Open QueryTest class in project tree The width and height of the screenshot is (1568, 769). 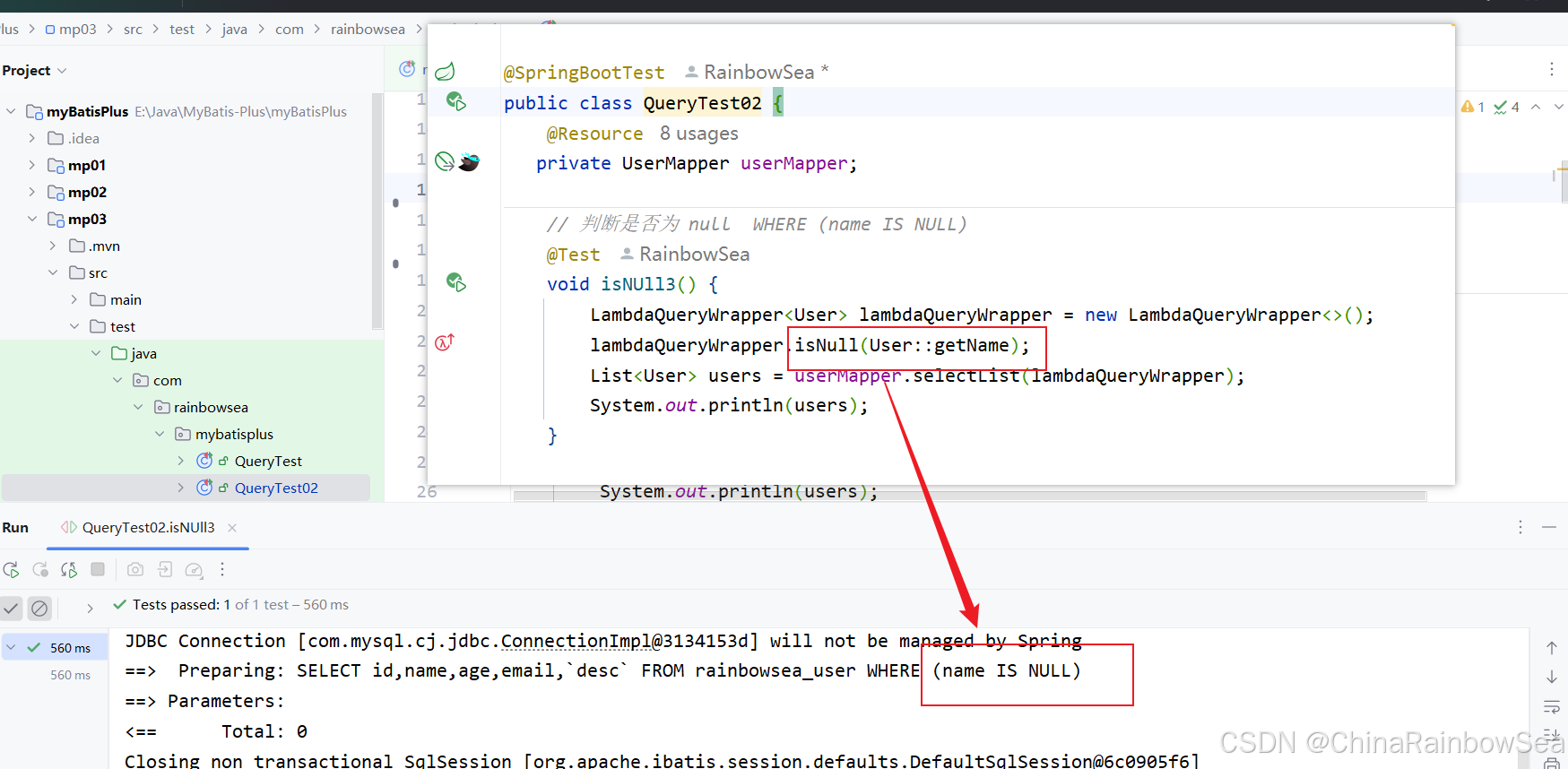click(x=268, y=461)
